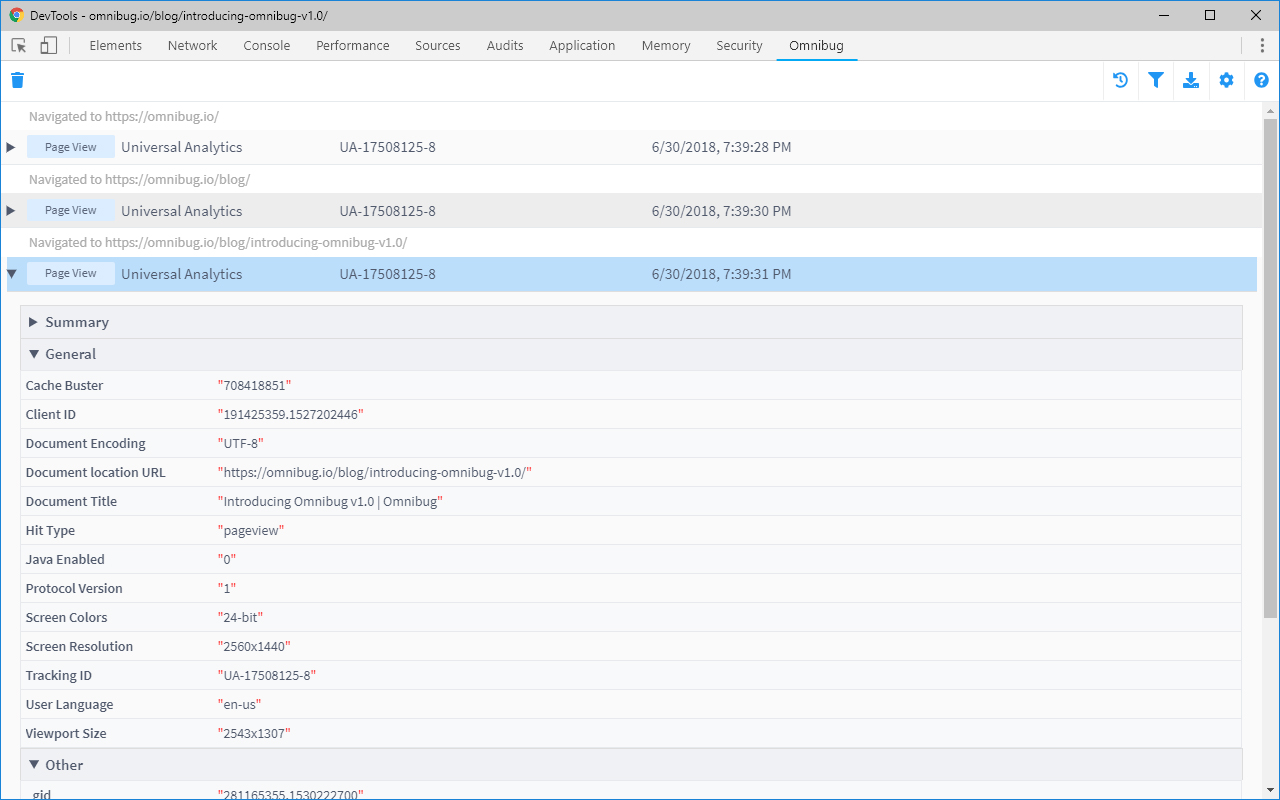Open the Console tab
1280x800 pixels.
(266, 45)
